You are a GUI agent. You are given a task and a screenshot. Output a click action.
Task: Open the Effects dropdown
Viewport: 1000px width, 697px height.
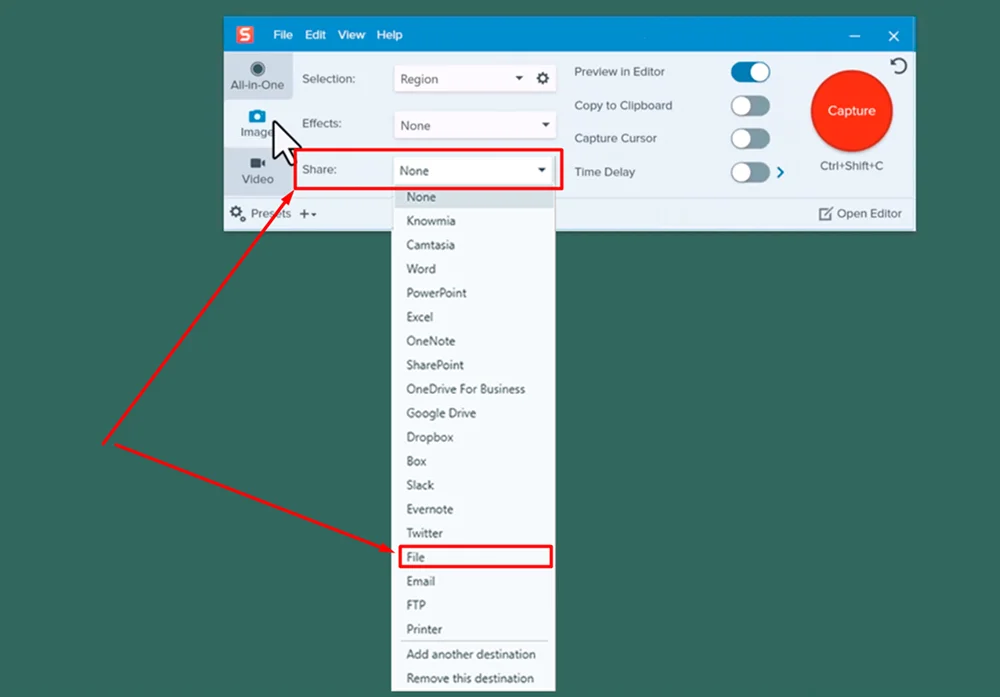pos(473,125)
